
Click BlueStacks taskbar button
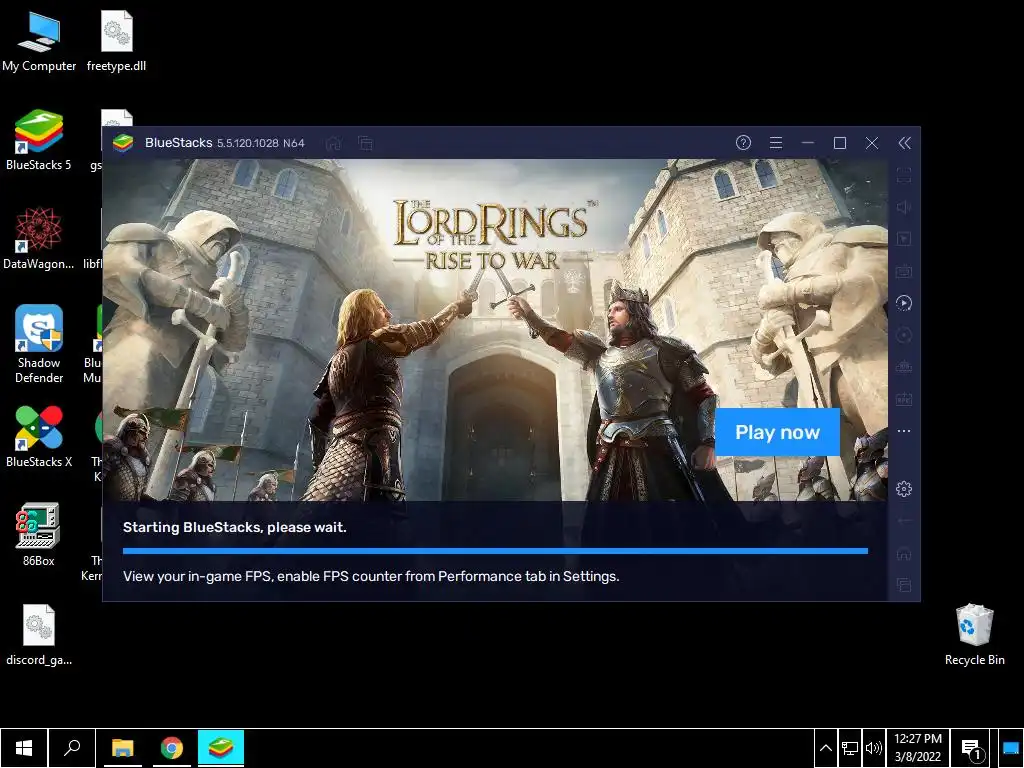pos(221,748)
